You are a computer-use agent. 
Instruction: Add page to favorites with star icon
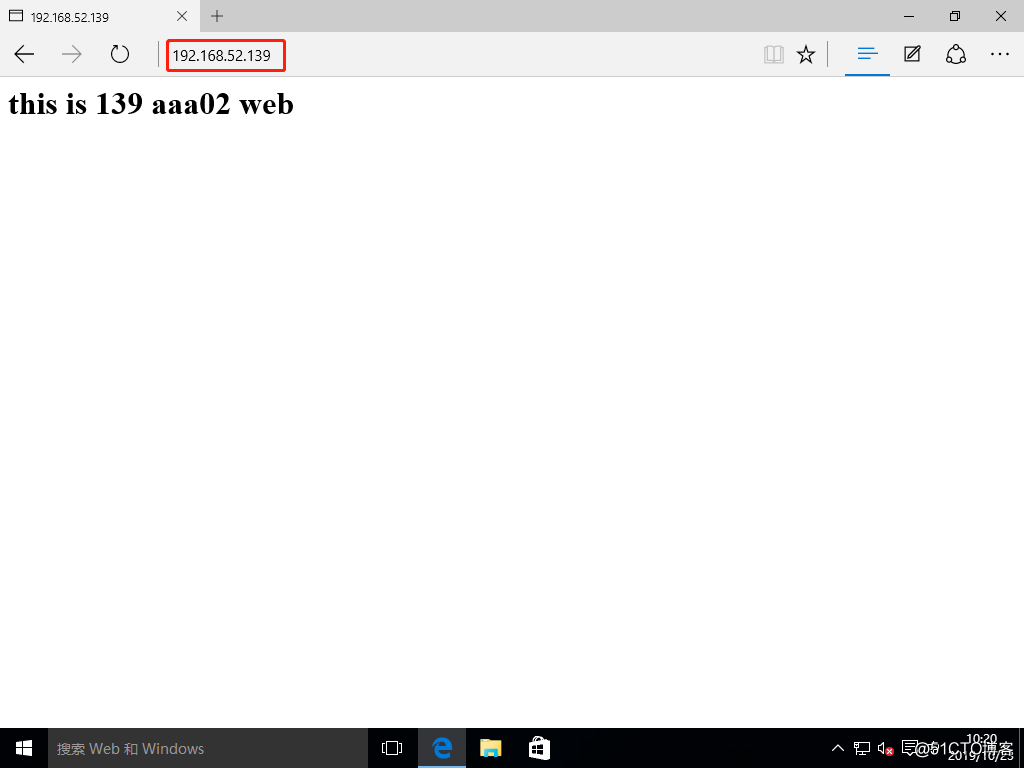click(806, 54)
